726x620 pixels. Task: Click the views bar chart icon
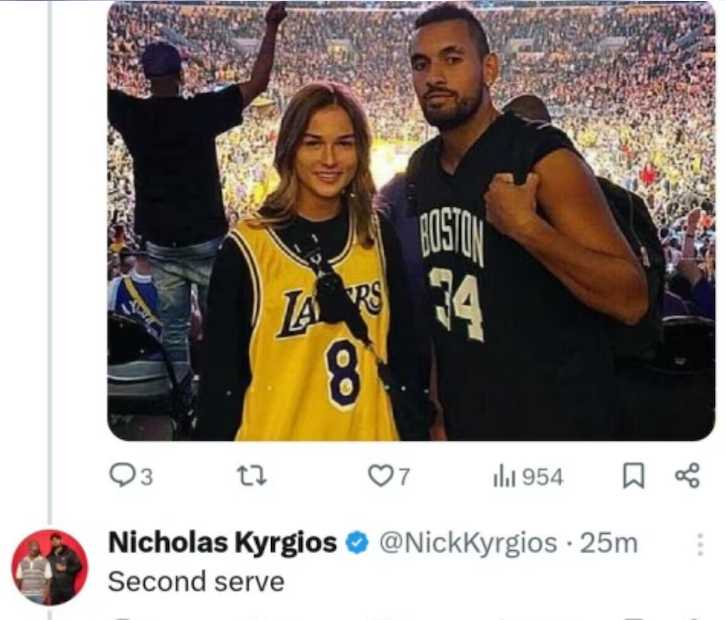click(x=502, y=476)
